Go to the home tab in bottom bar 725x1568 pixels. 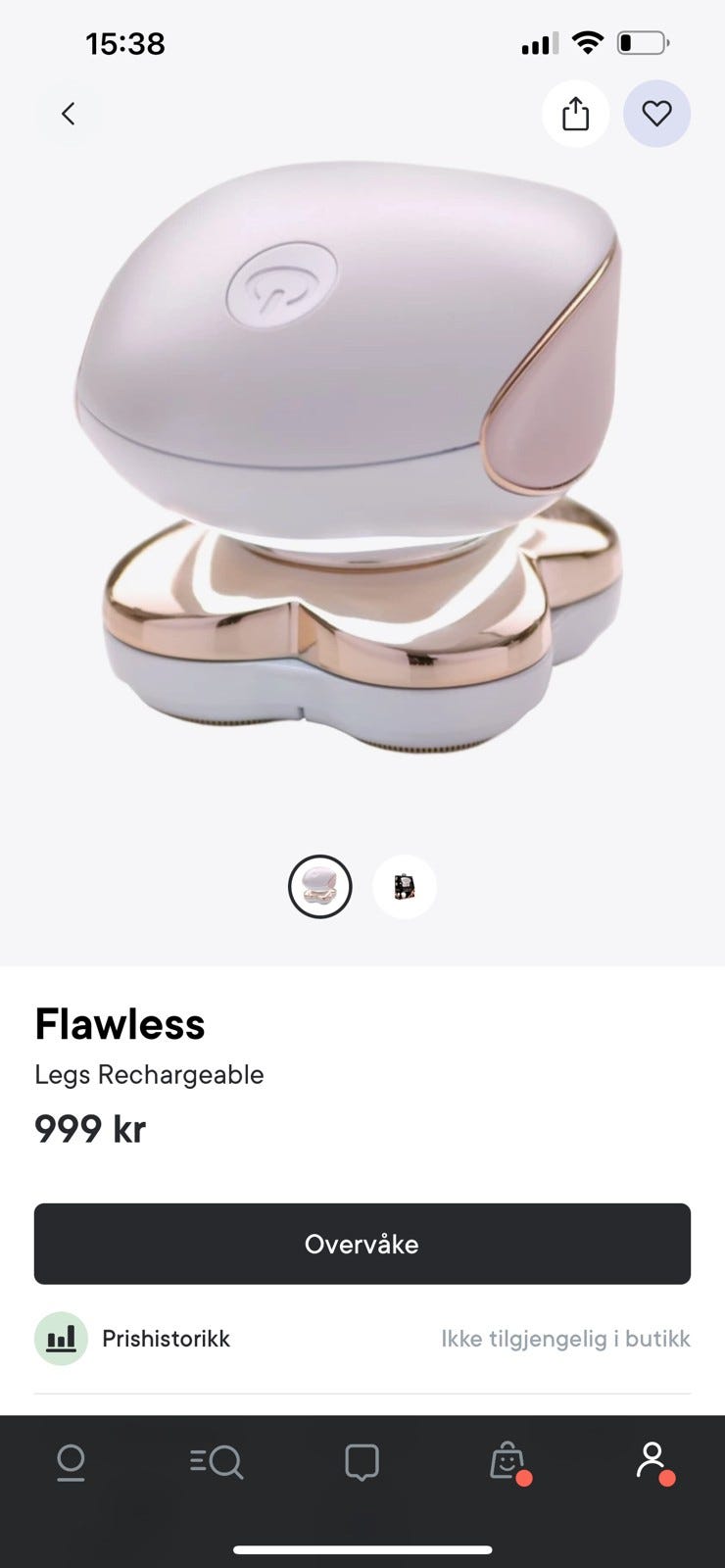click(x=71, y=1462)
